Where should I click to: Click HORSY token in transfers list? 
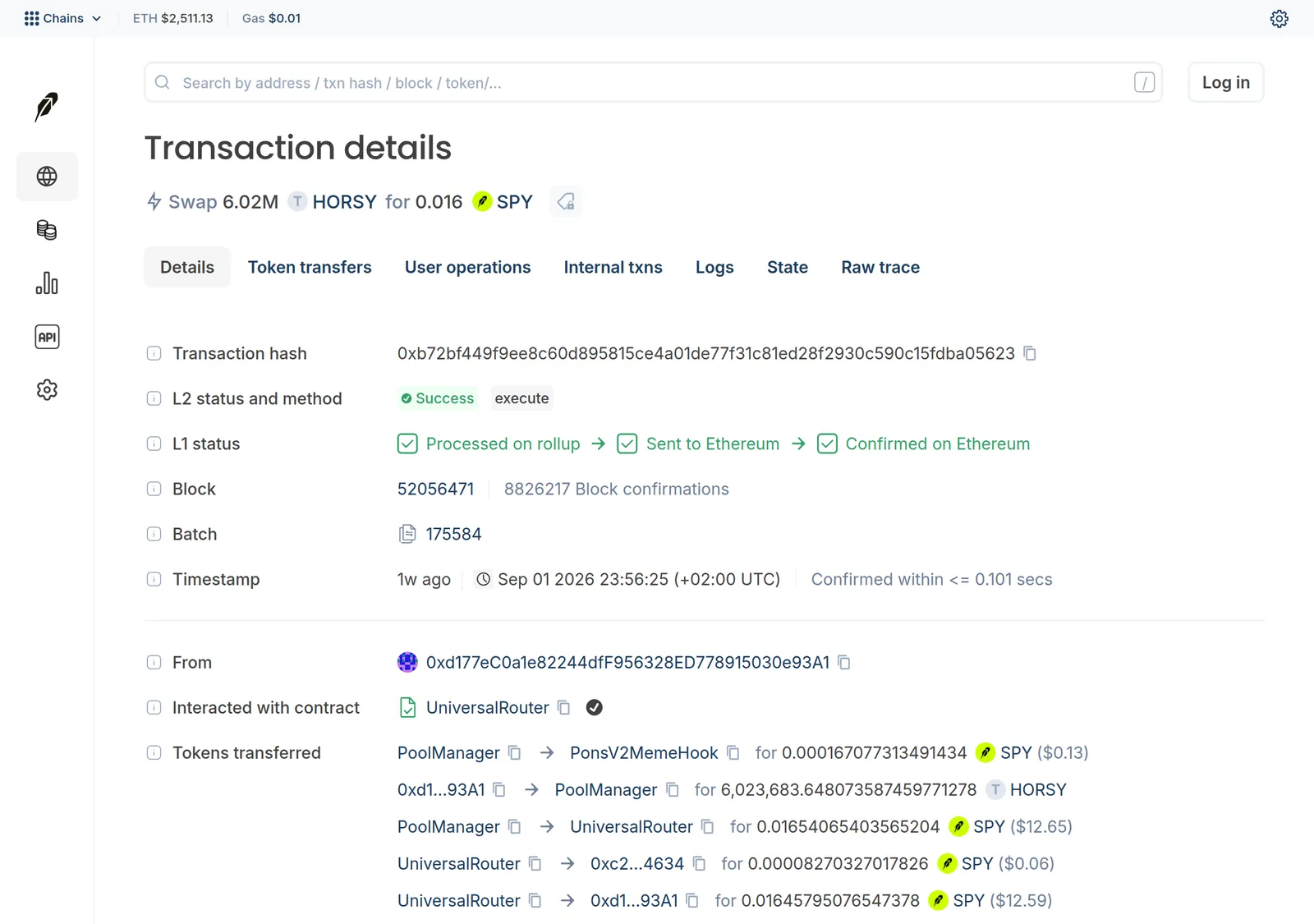[1038, 789]
